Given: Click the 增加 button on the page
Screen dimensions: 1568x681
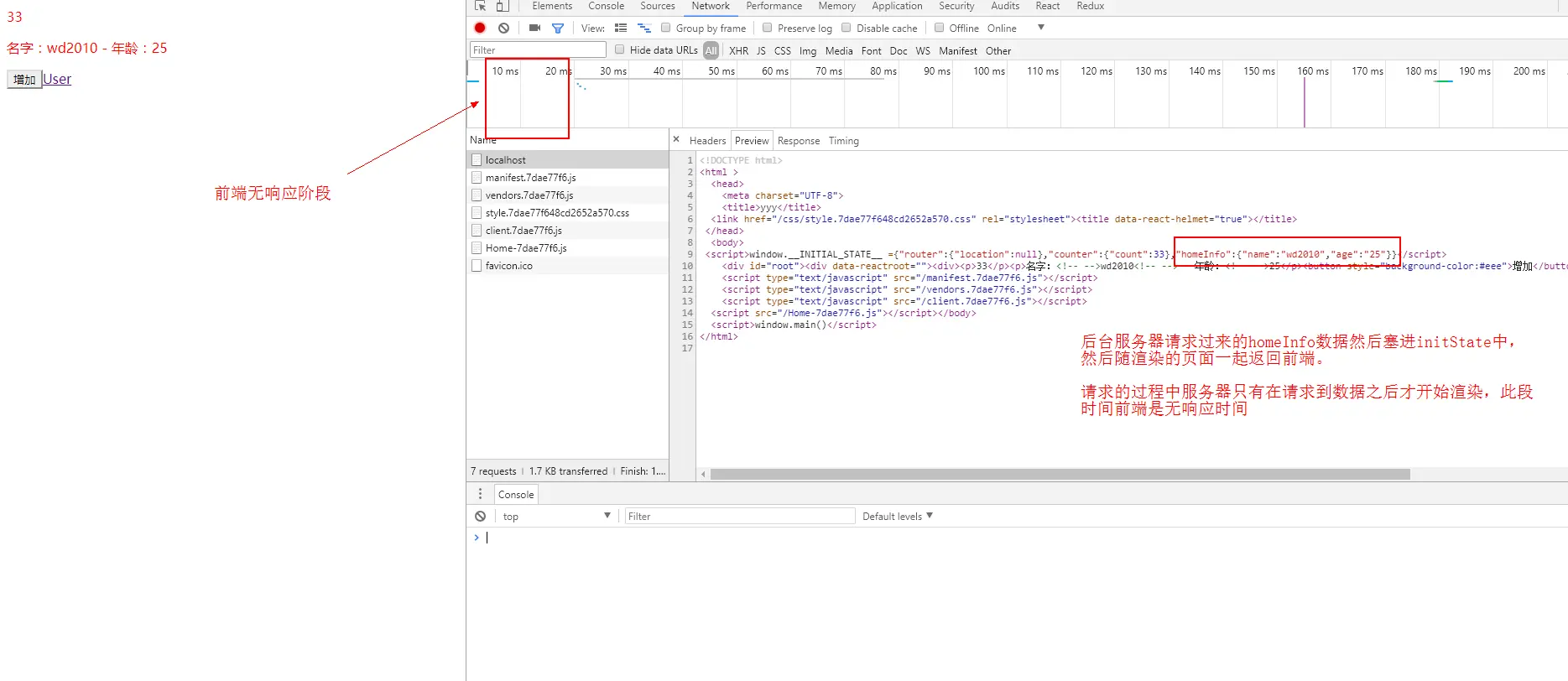Looking at the screenshot, I should (24, 80).
